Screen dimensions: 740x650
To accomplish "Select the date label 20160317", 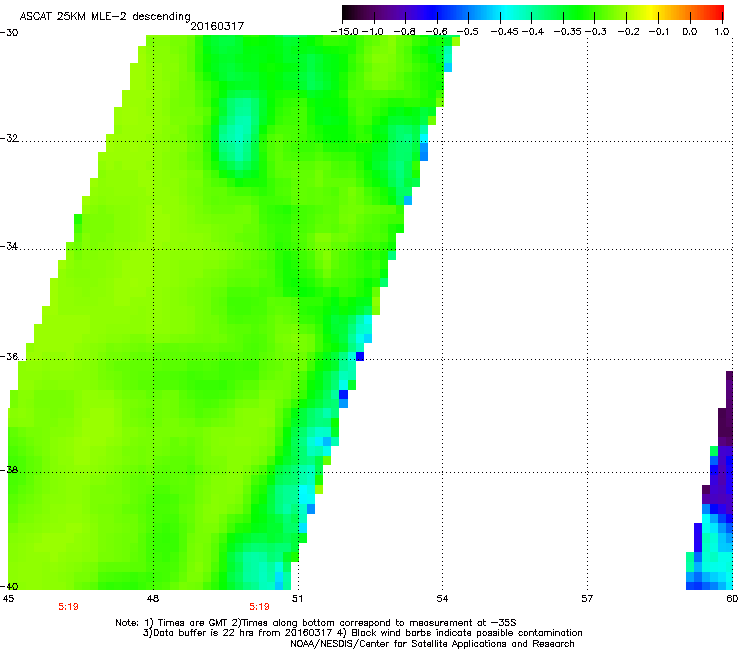I will pyautogui.click(x=217, y=26).
